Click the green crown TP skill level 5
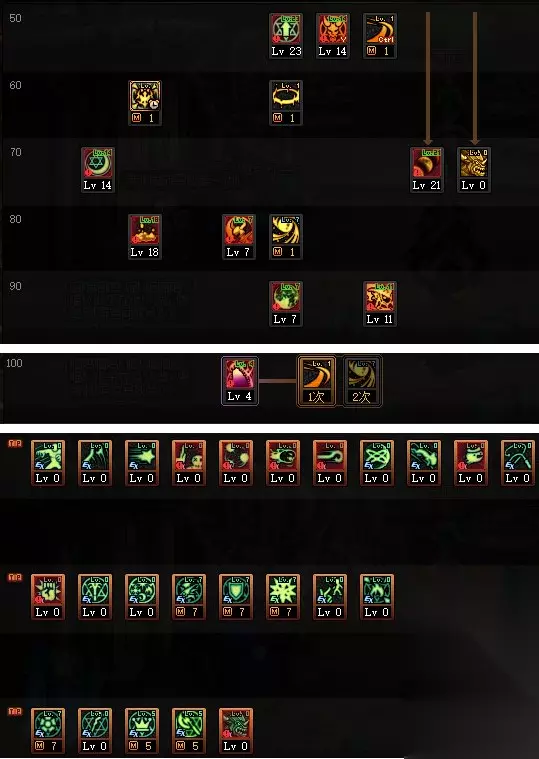The width and height of the screenshot is (539, 759). (x=142, y=731)
